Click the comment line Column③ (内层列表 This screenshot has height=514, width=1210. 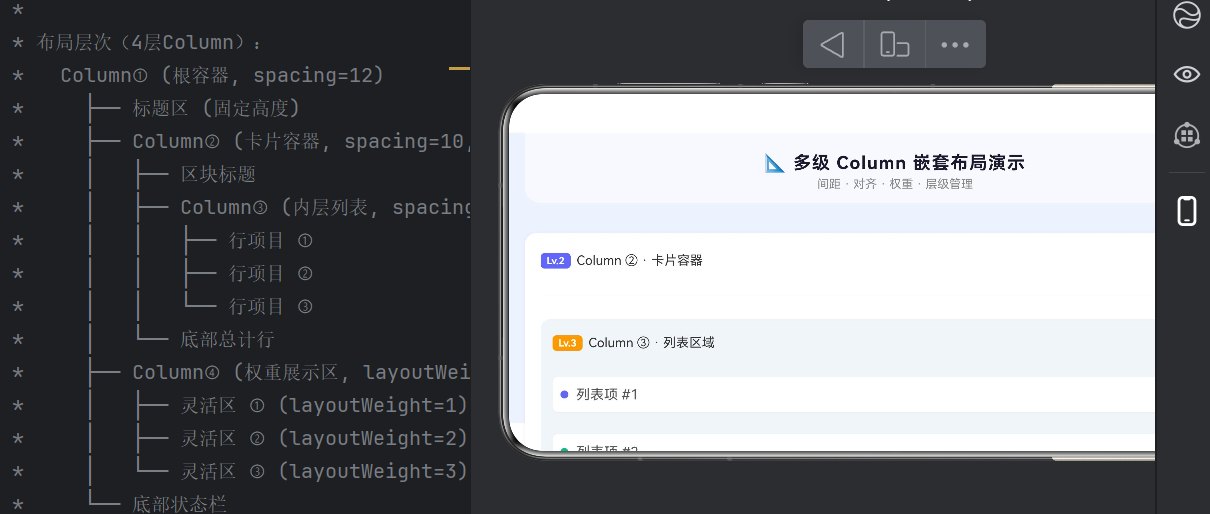click(324, 208)
